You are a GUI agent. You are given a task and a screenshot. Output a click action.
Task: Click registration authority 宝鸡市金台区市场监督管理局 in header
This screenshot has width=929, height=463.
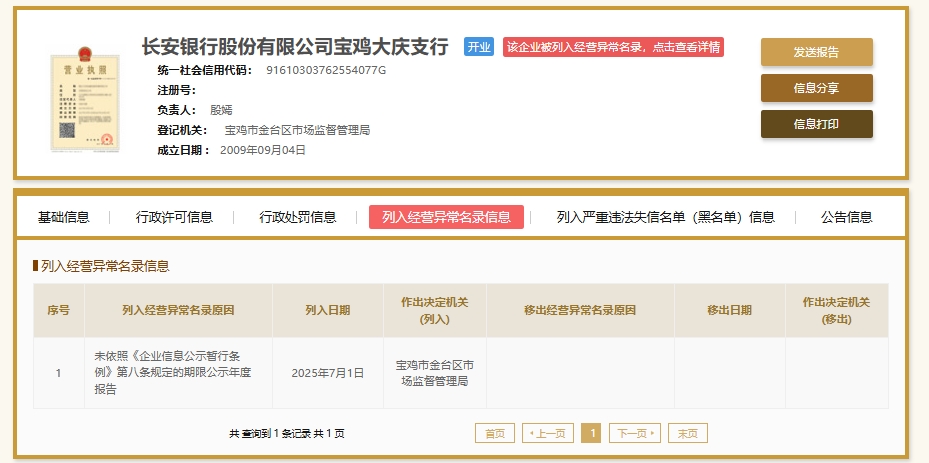(297, 130)
